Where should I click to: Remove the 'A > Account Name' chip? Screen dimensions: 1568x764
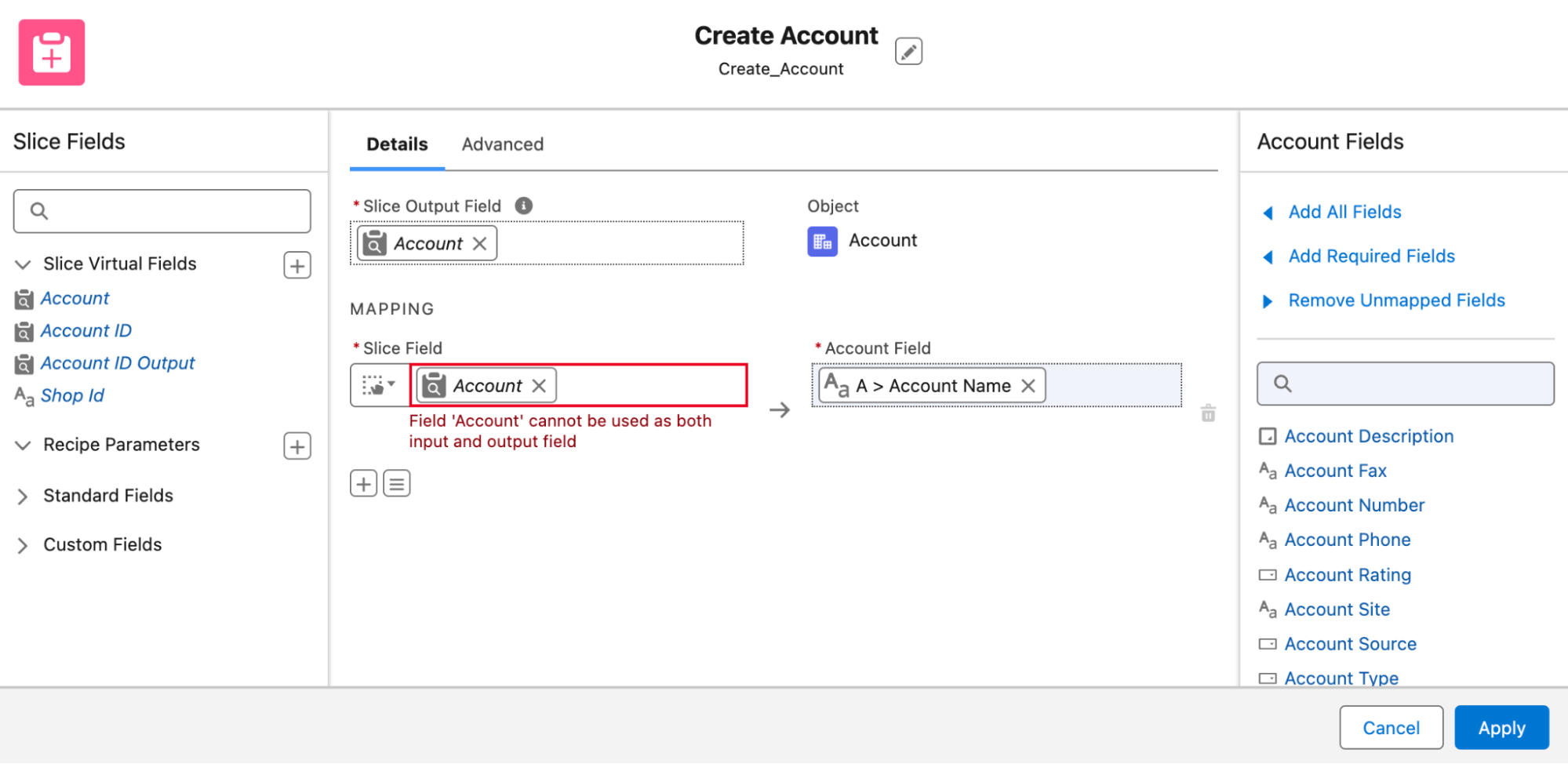tap(1028, 385)
